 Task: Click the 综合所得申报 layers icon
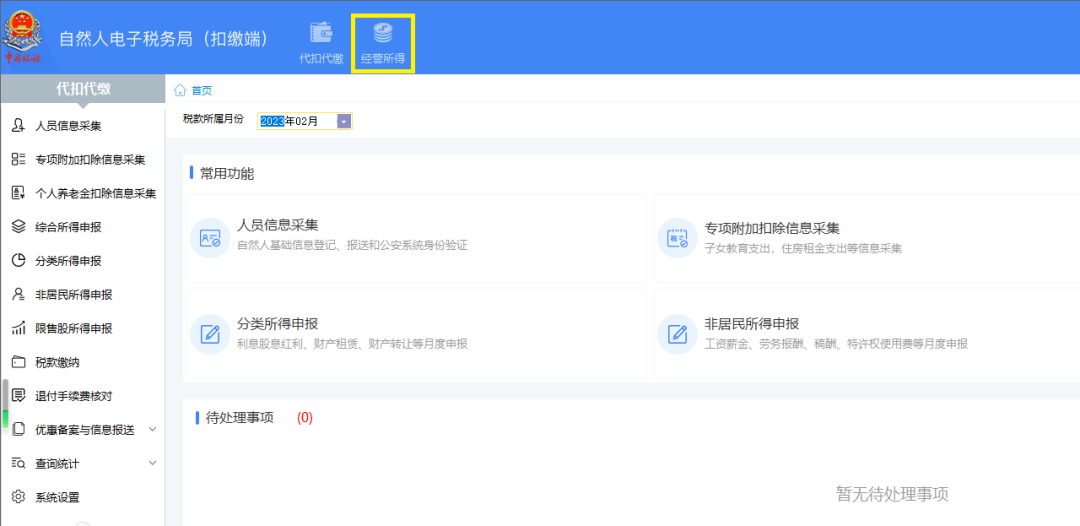19,227
